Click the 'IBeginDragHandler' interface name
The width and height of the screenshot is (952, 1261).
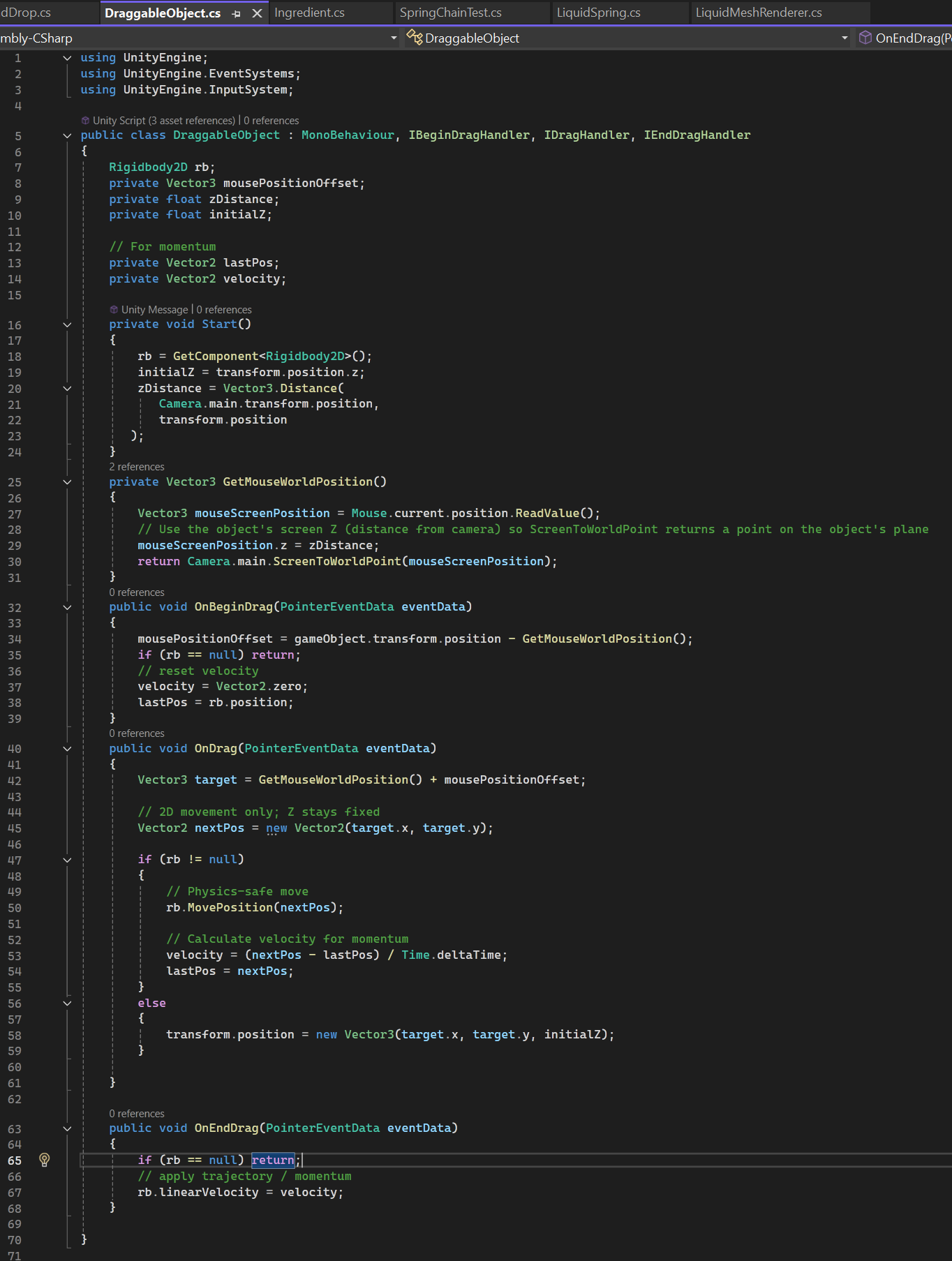click(x=469, y=135)
